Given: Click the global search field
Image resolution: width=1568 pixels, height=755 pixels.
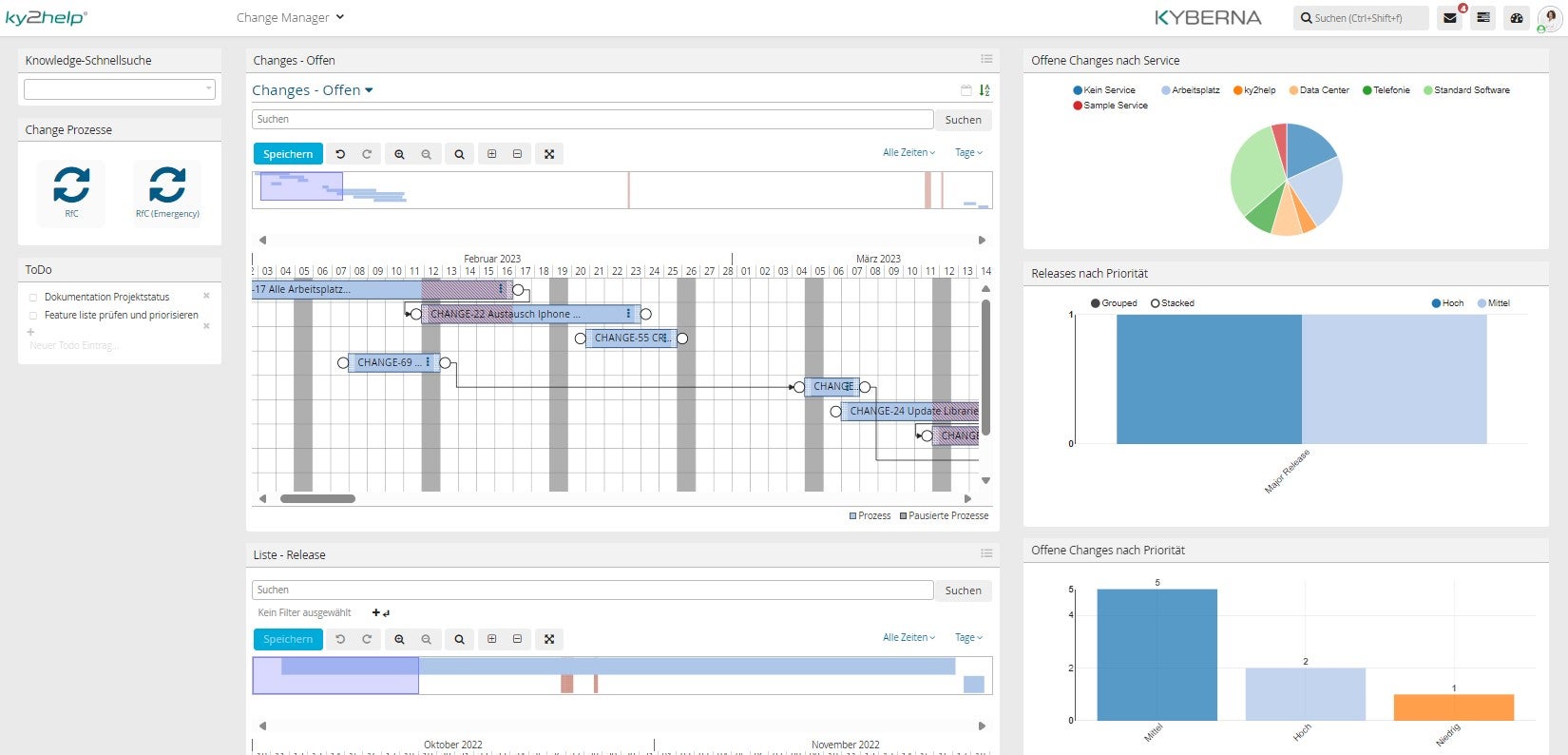Looking at the screenshot, I should 1360,18.
